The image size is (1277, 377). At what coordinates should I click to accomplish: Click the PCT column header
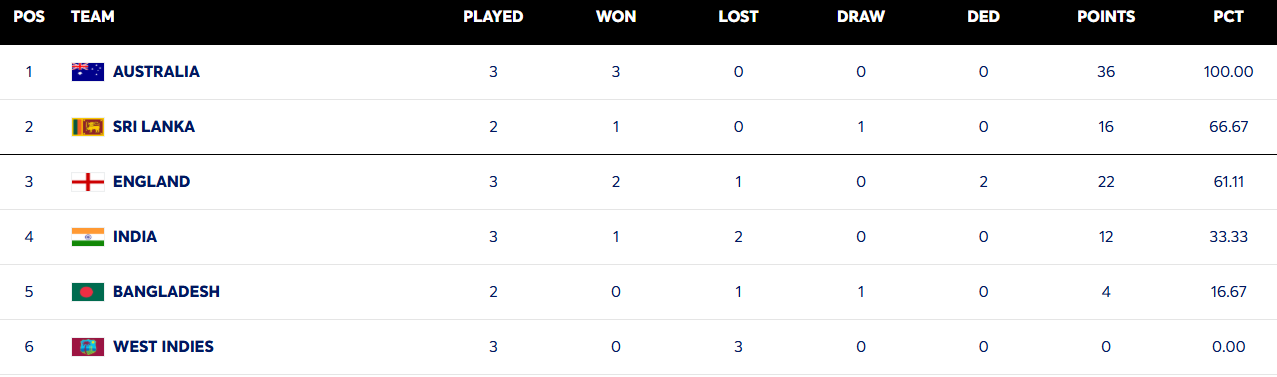pyautogui.click(x=1228, y=17)
